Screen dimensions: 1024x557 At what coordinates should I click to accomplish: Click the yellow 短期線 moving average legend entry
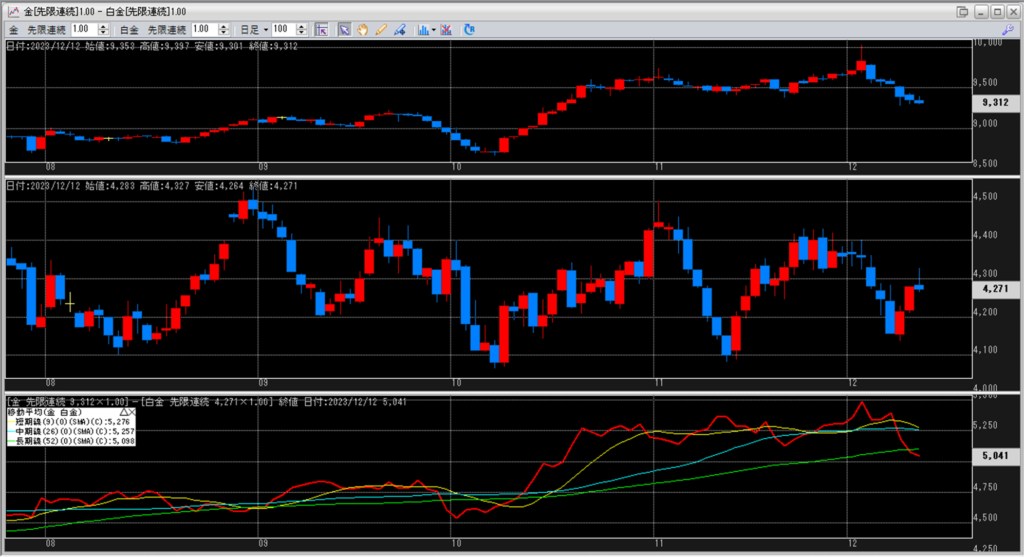click(x=70, y=421)
